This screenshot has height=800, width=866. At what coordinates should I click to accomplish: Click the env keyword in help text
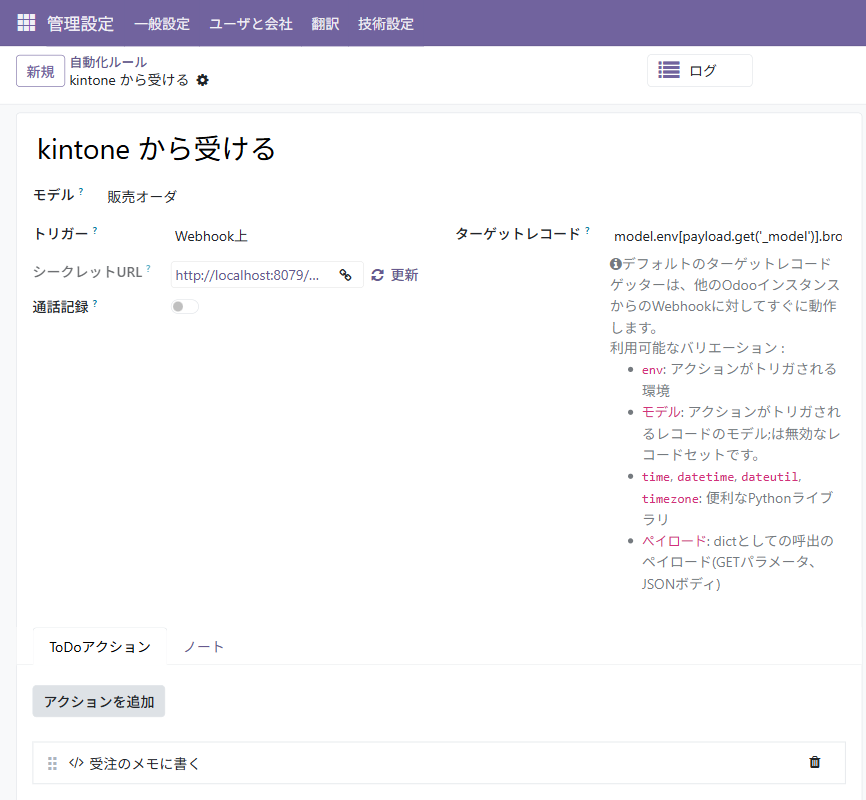tap(652, 370)
